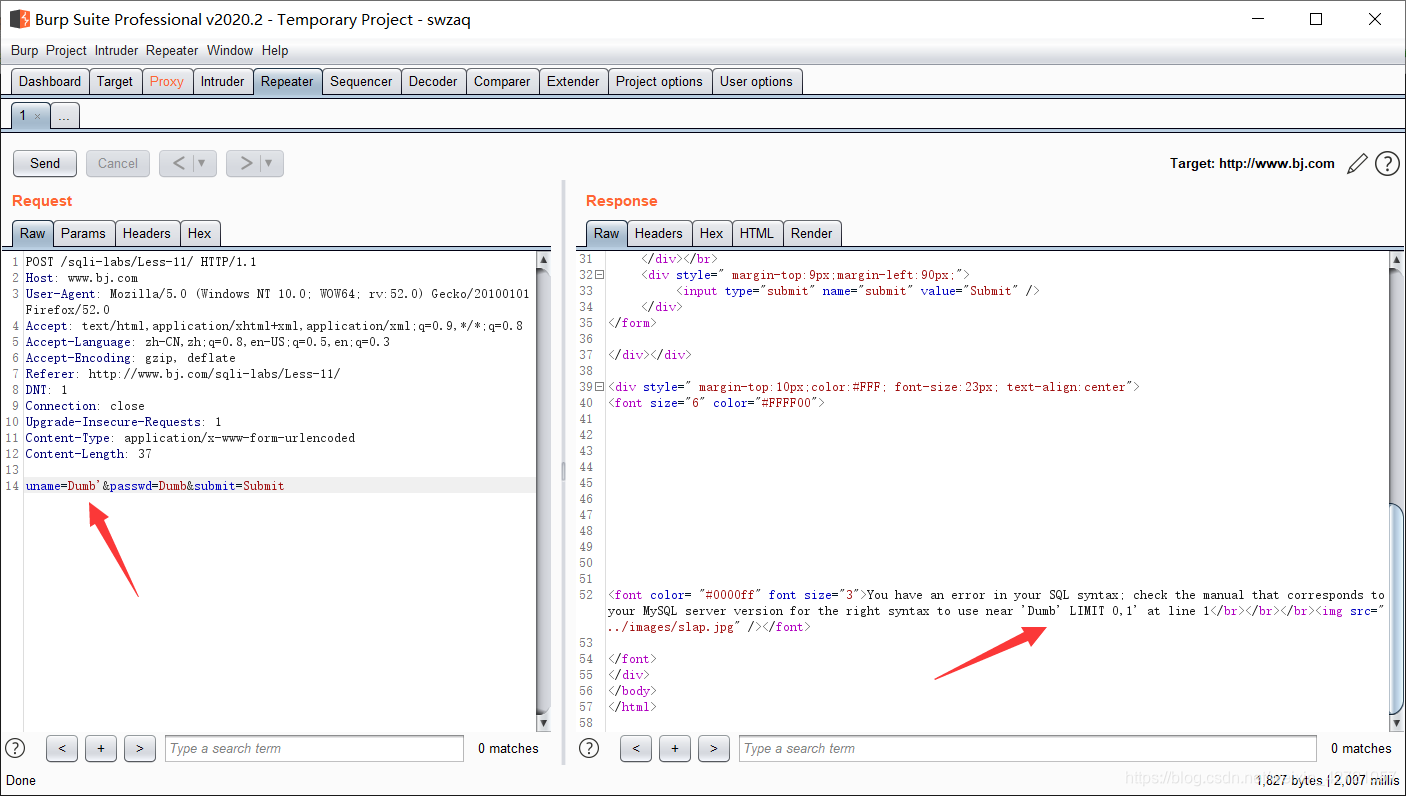
Task: Select the Request Hex tab
Action: 200,233
